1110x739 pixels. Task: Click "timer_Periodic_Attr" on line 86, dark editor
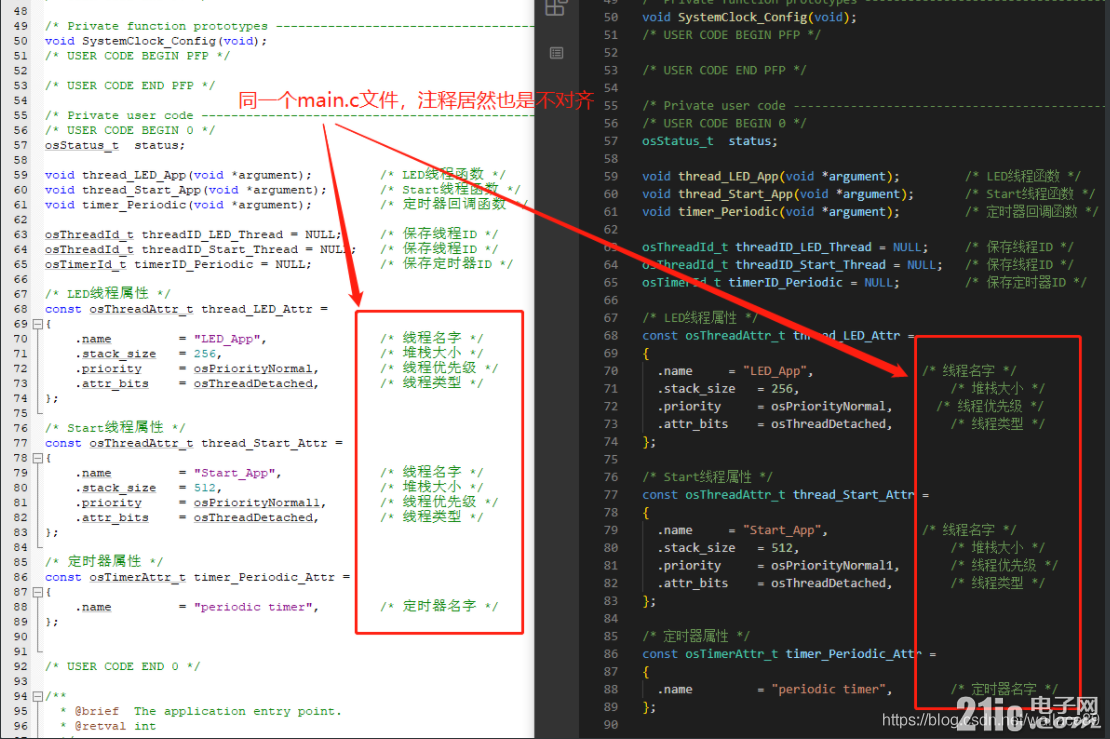[x=854, y=654]
